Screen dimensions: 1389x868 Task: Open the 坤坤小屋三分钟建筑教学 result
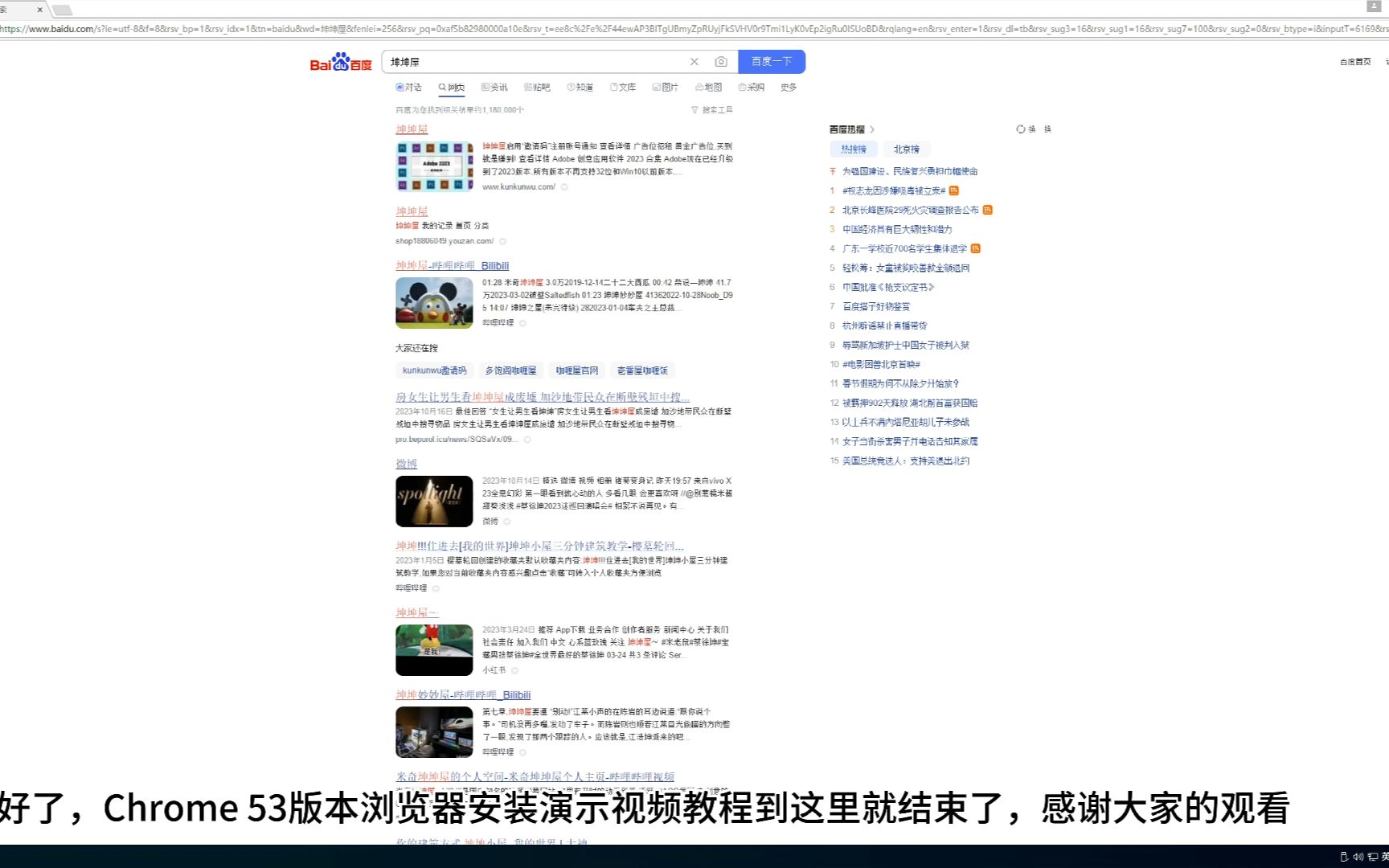click(540, 547)
